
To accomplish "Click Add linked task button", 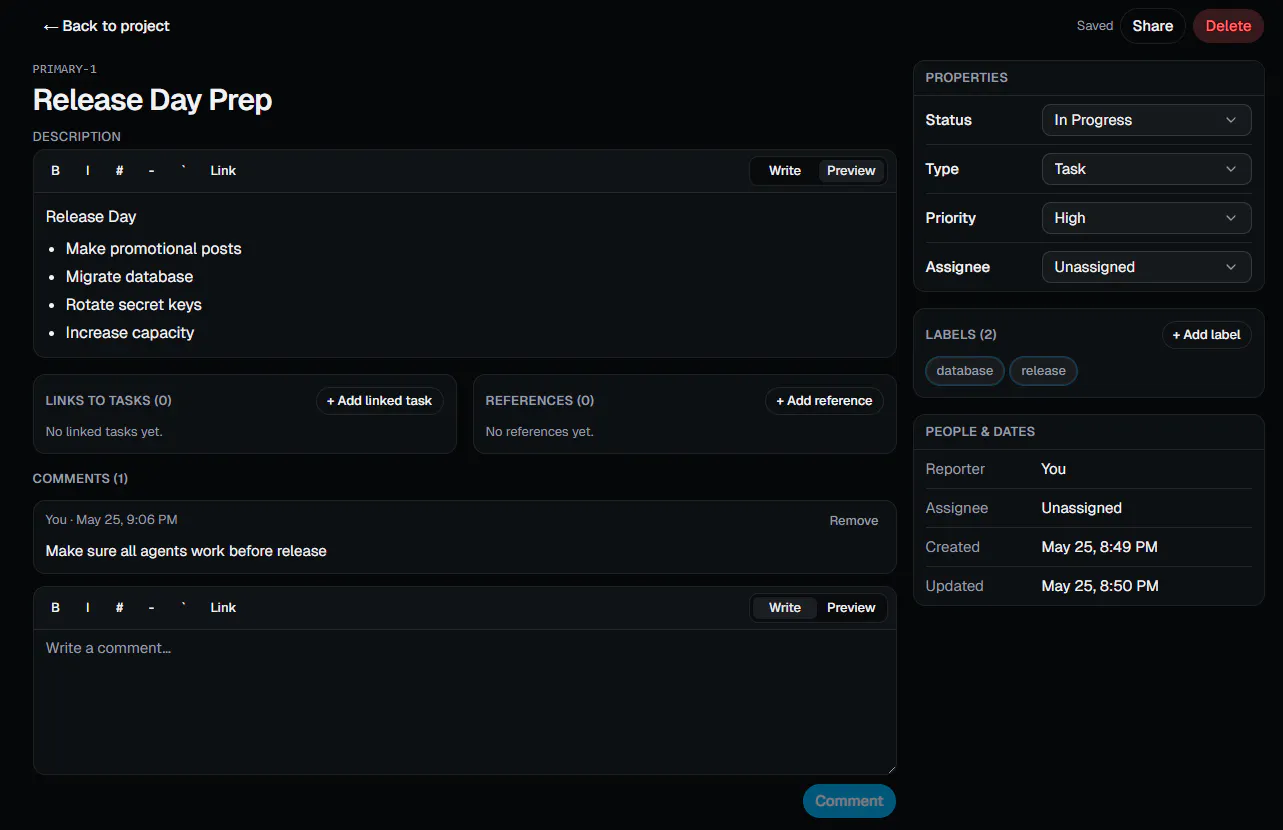I will (x=380, y=401).
